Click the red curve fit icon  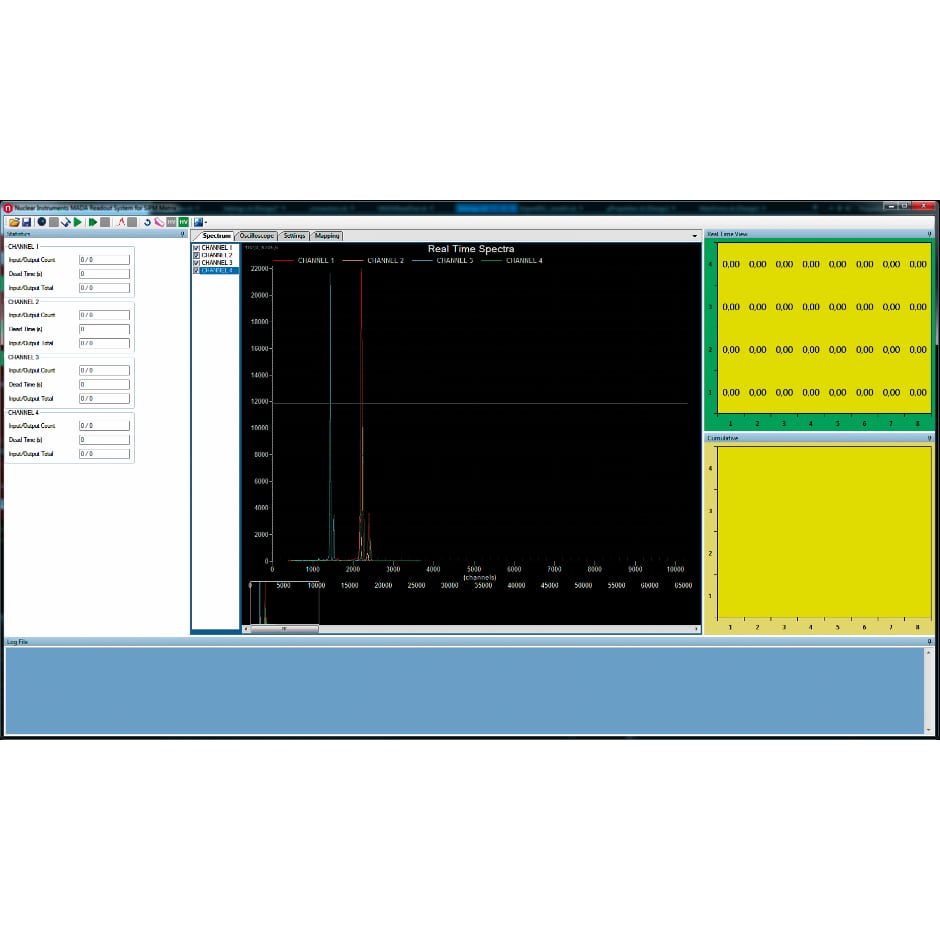120,222
